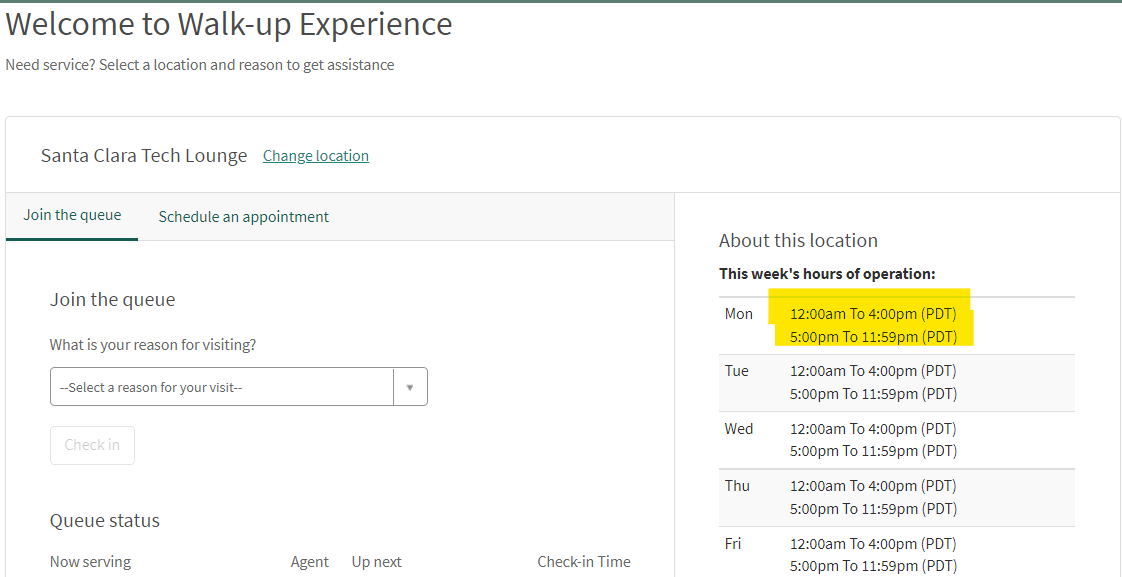Image resolution: width=1122 pixels, height=577 pixels.
Task: Click the Now serving column header
Action: click(90, 561)
